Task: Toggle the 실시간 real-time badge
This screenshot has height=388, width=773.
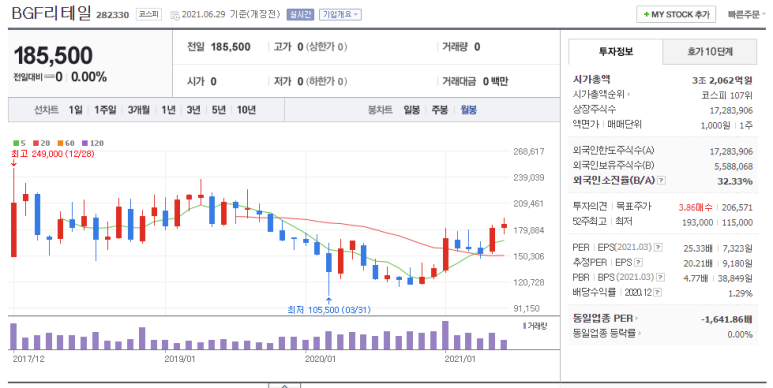Action: 300,14
